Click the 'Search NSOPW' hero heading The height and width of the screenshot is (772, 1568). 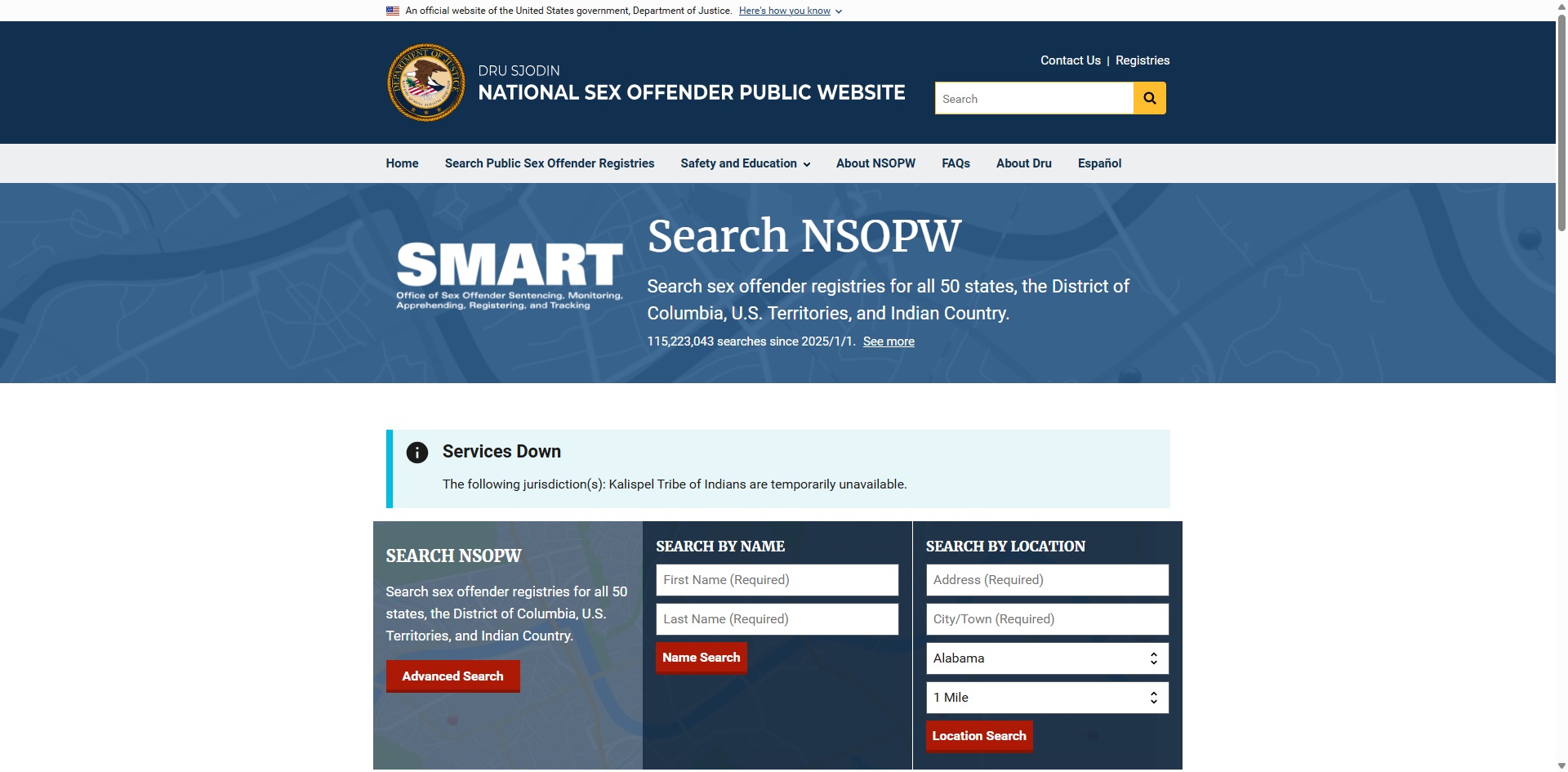tap(804, 236)
